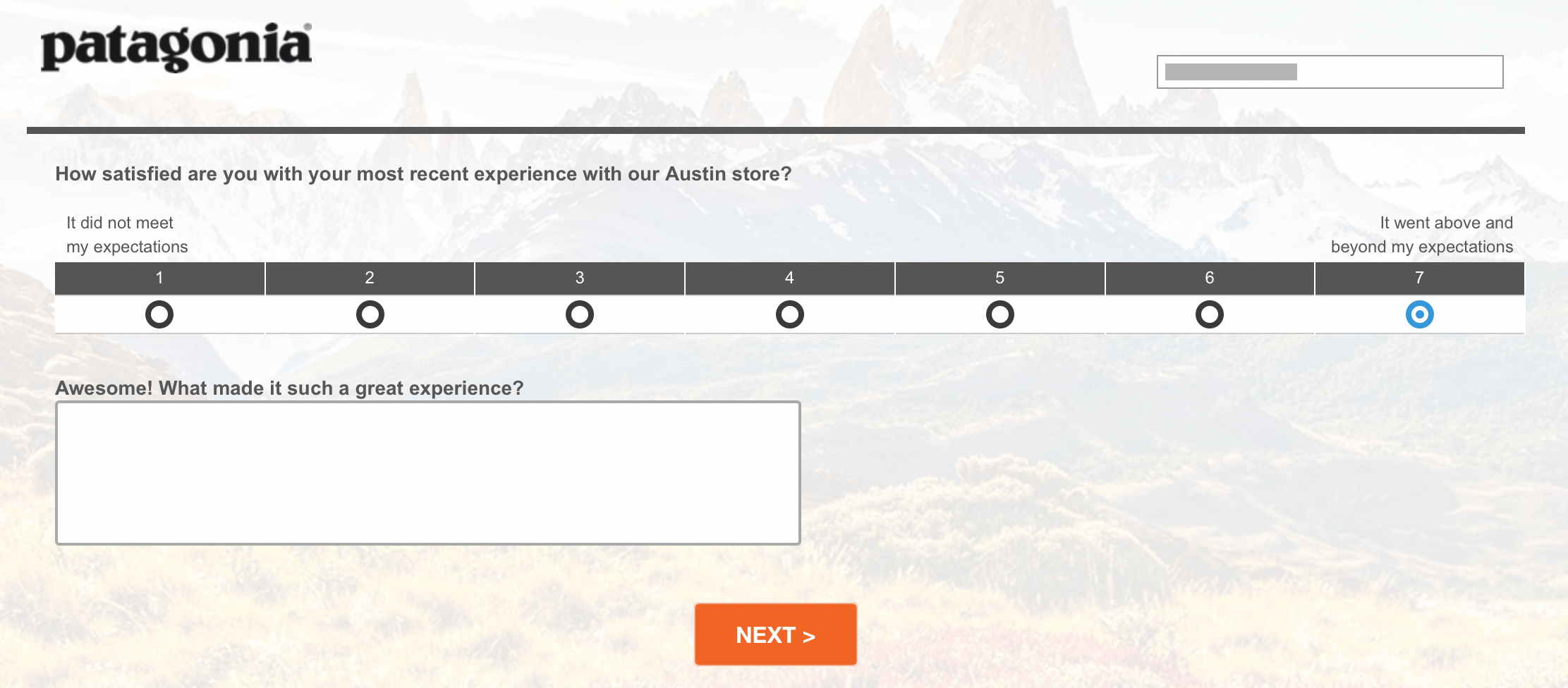Screen dimensions: 1568x688
Task: Click the Austin store satisfaction question text
Action: pyautogui.click(x=423, y=174)
